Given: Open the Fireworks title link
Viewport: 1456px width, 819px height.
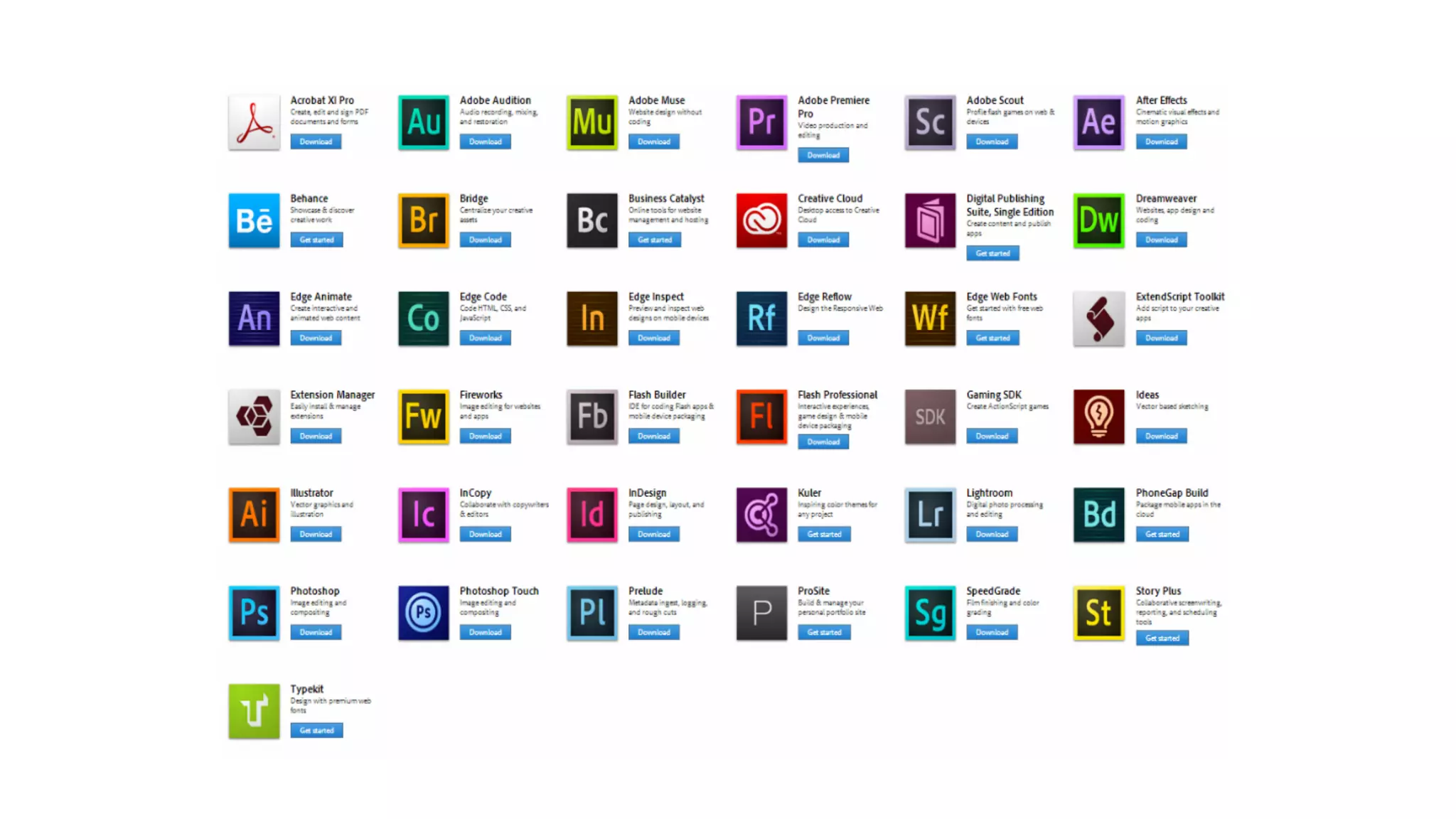Looking at the screenshot, I should point(481,395).
